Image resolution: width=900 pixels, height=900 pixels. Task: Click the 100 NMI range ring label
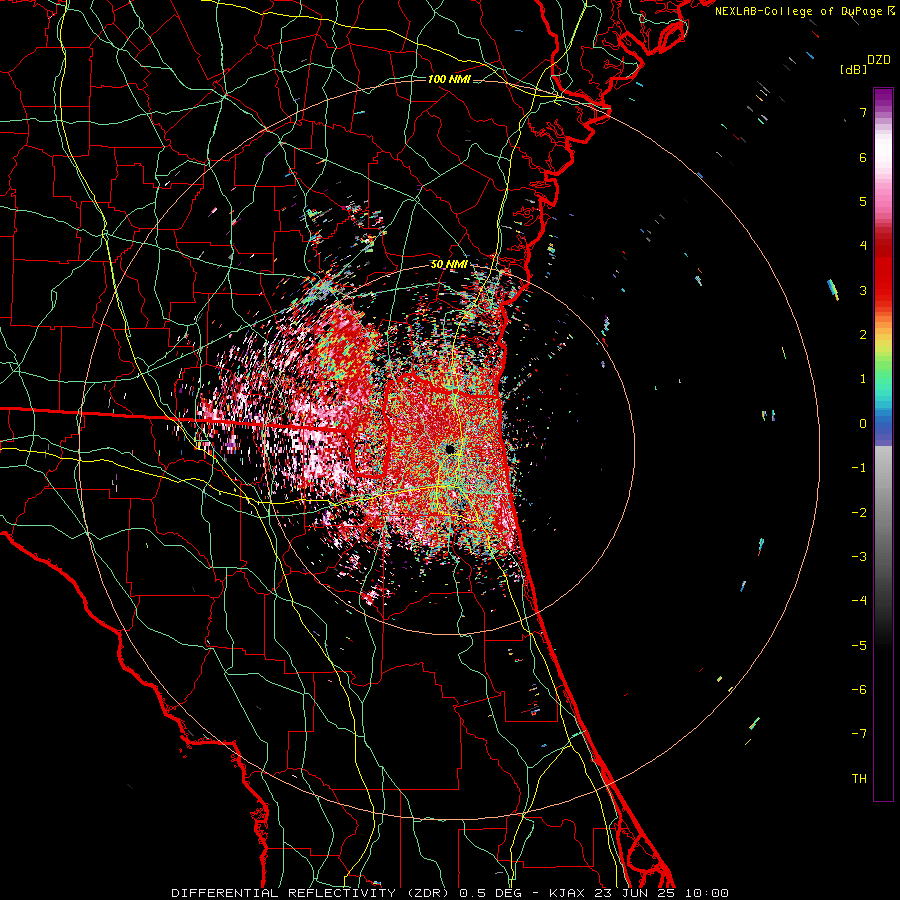tap(449, 79)
